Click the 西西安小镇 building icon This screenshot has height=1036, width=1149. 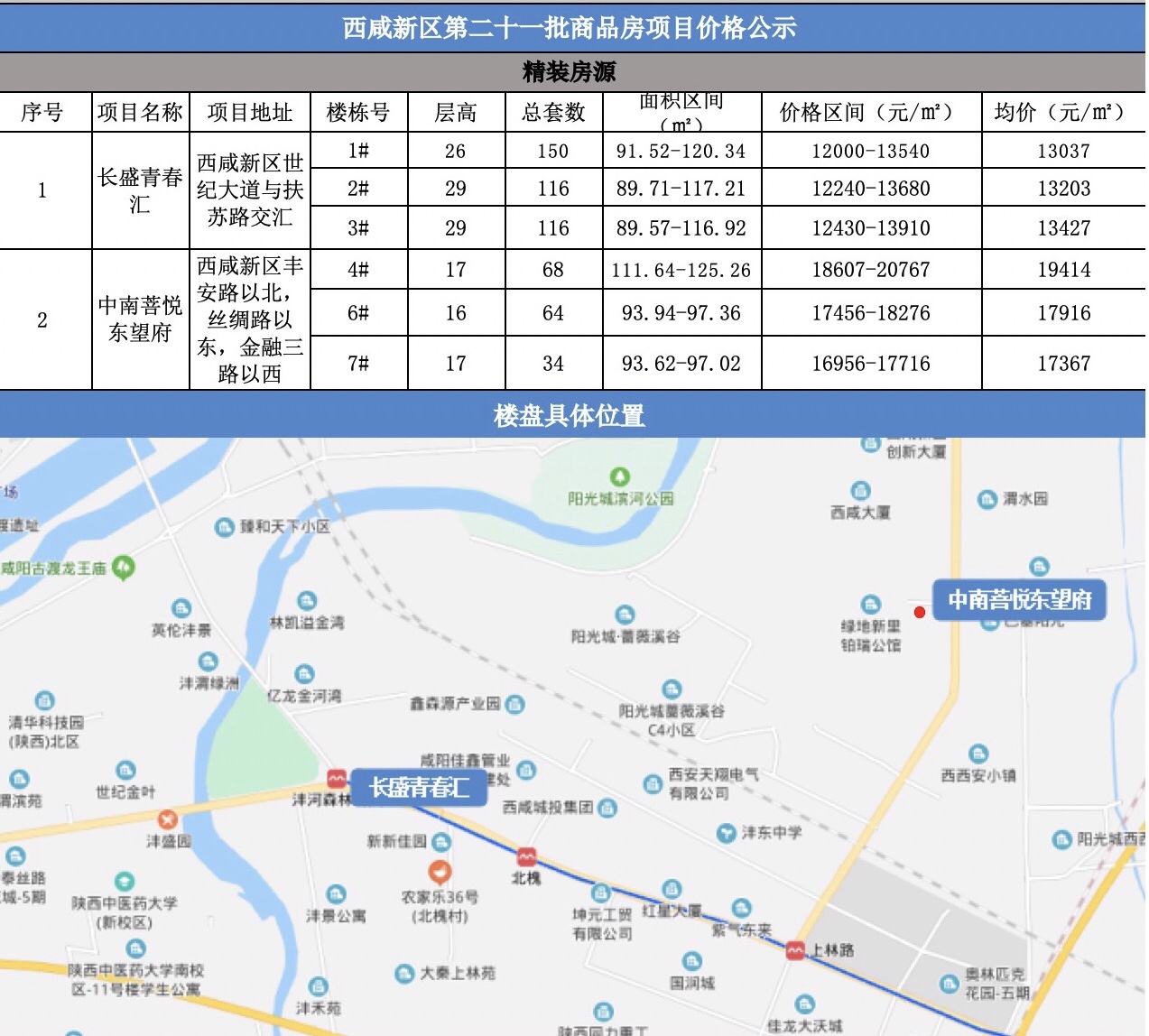coord(978,754)
